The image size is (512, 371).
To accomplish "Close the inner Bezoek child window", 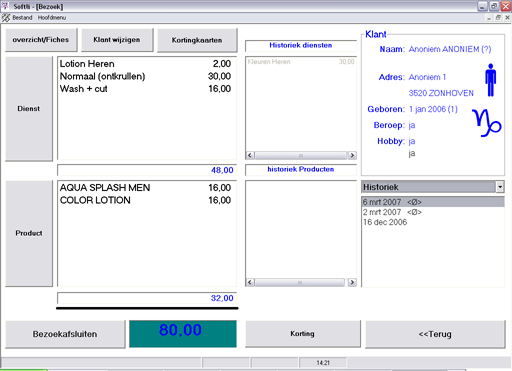I will click(x=507, y=18).
